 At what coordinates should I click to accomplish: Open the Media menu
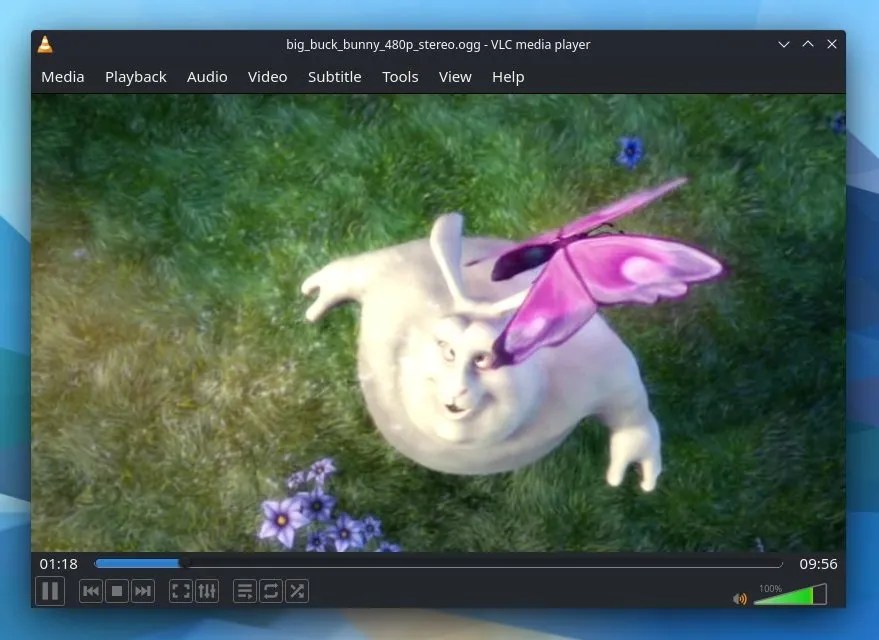62,77
